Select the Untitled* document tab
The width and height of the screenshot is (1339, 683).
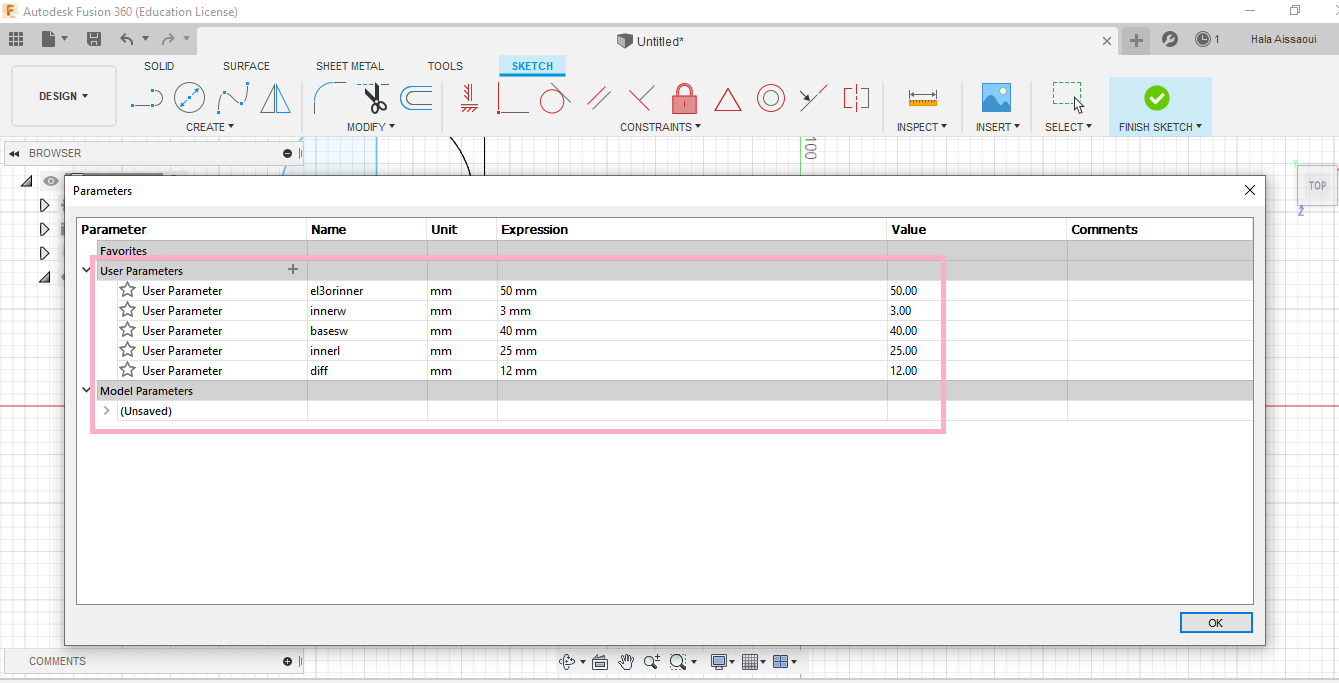pyautogui.click(x=650, y=41)
